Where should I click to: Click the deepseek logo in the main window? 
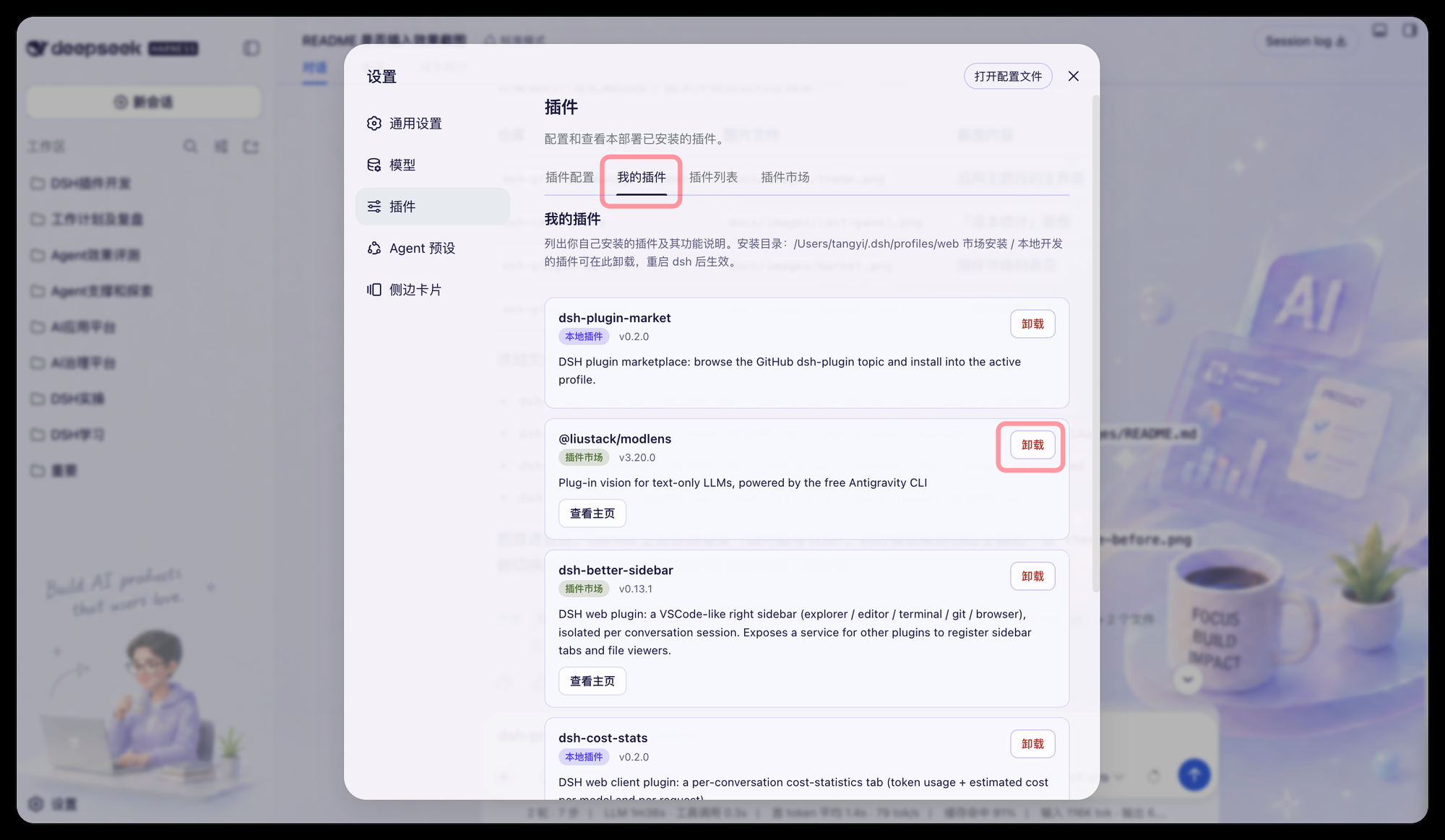(x=112, y=48)
